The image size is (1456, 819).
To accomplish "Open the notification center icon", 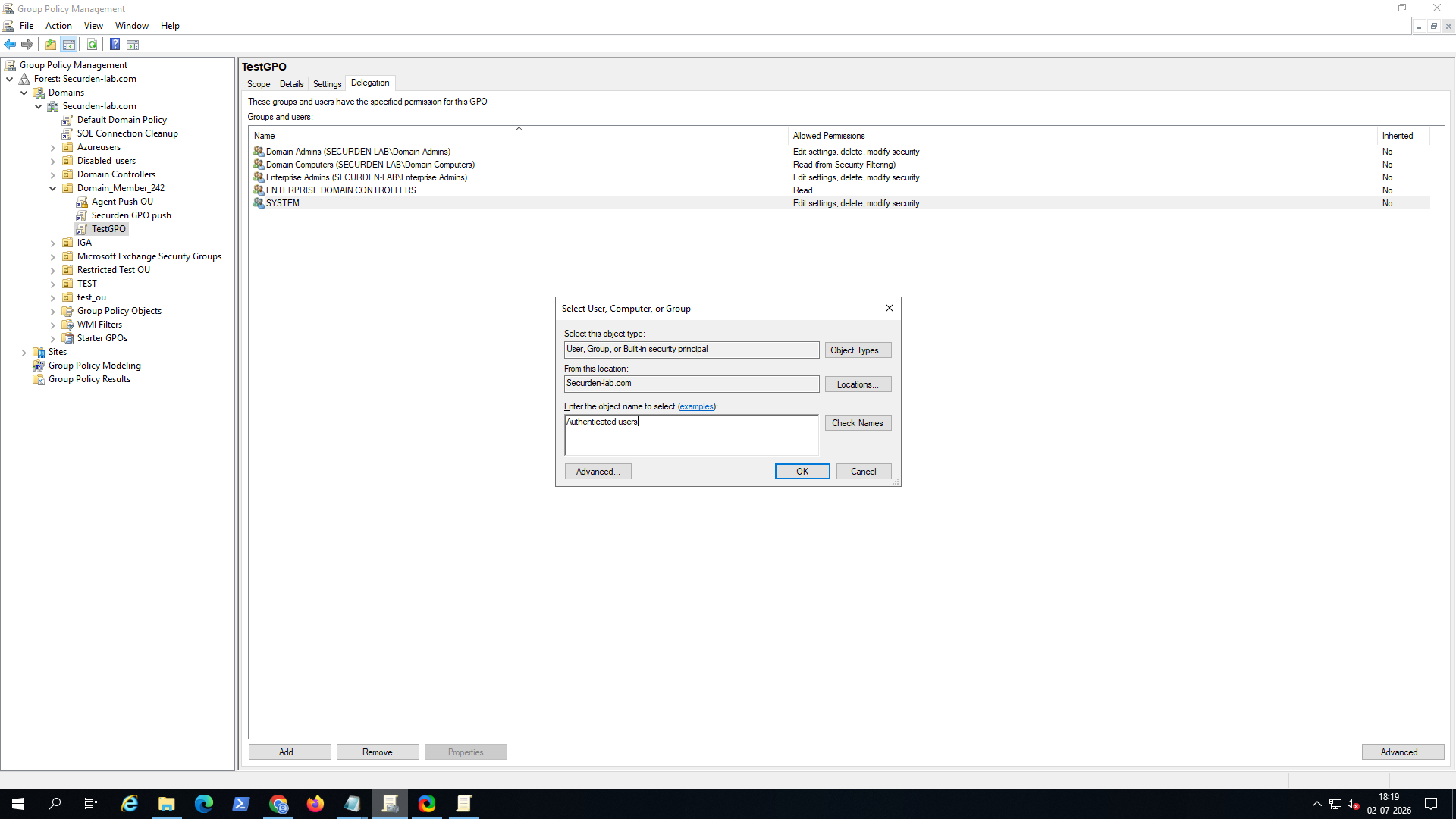I will (1431, 804).
